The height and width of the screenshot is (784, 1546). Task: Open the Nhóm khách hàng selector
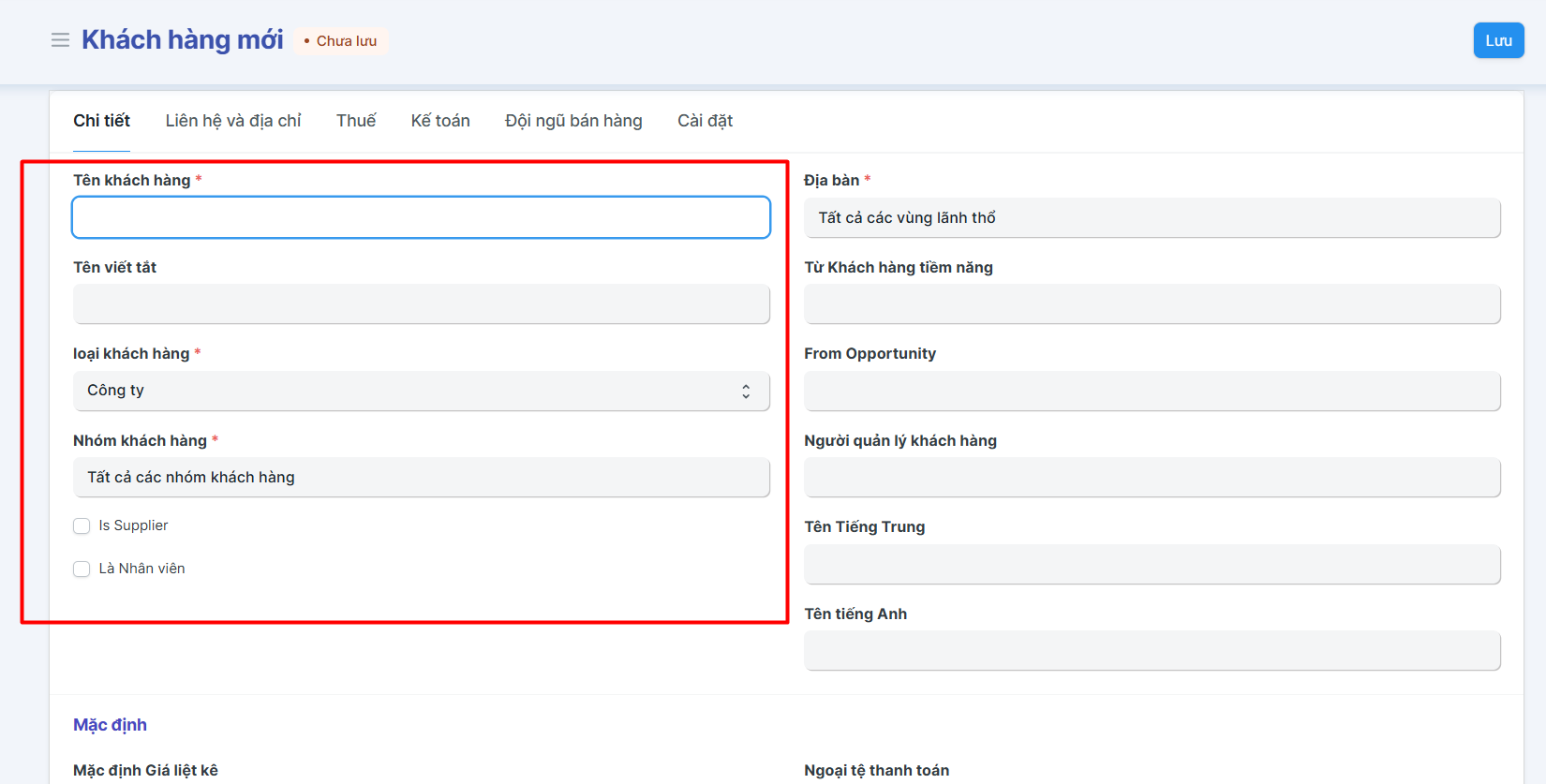click(x=421, y=478)
